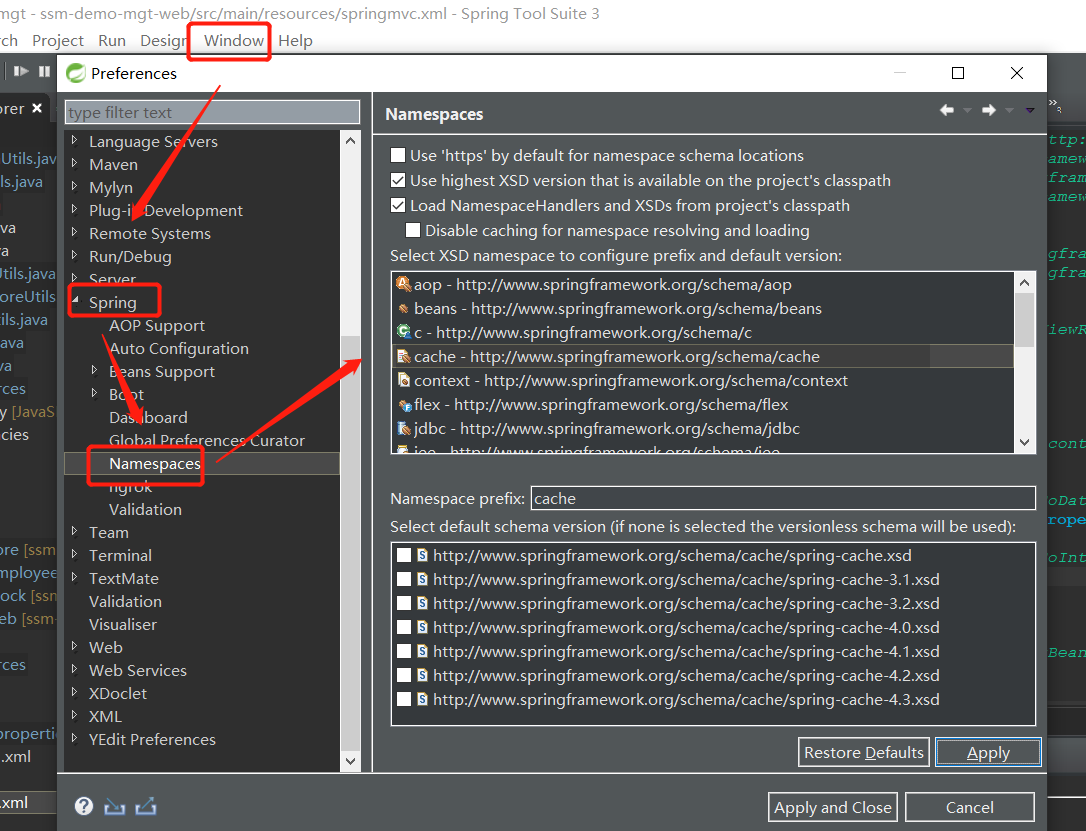Click the export preferences icon

click(145, 807)
